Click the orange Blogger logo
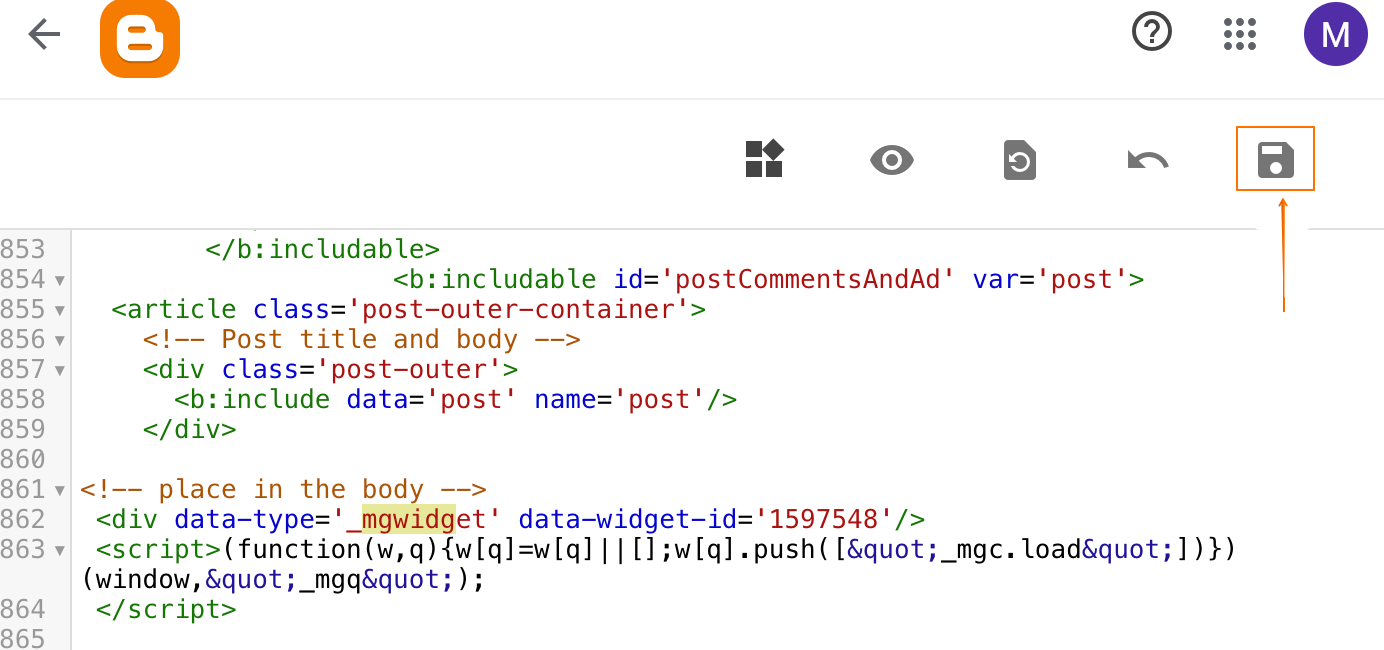 pos(139,38)
